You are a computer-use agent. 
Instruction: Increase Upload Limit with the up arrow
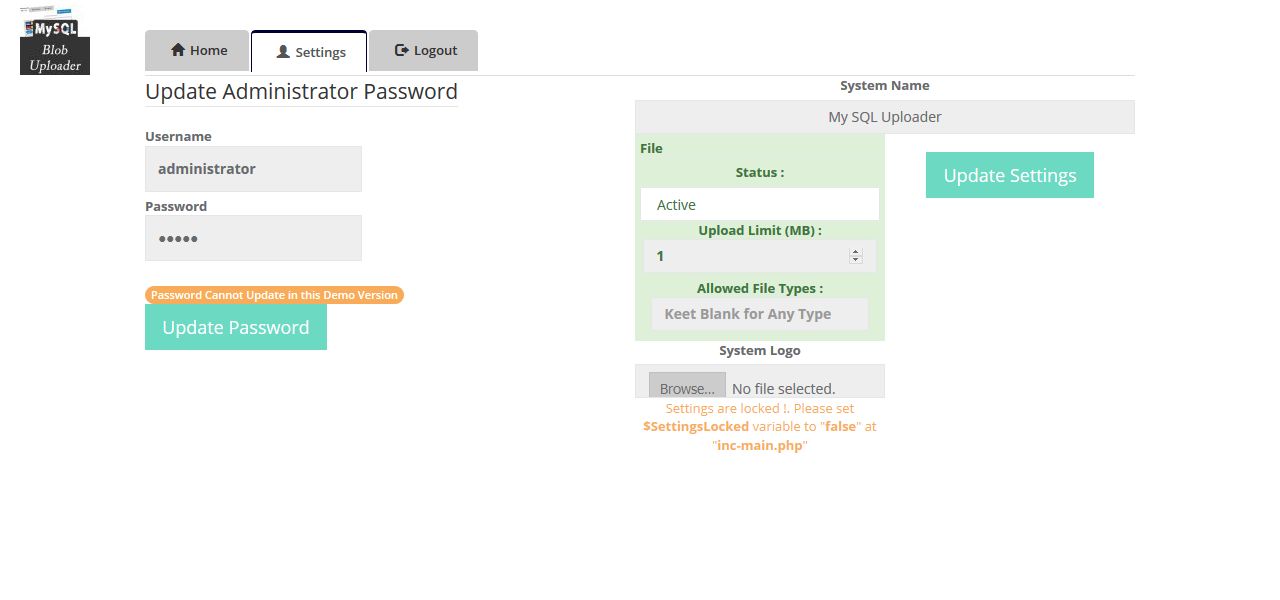(856, 252)
